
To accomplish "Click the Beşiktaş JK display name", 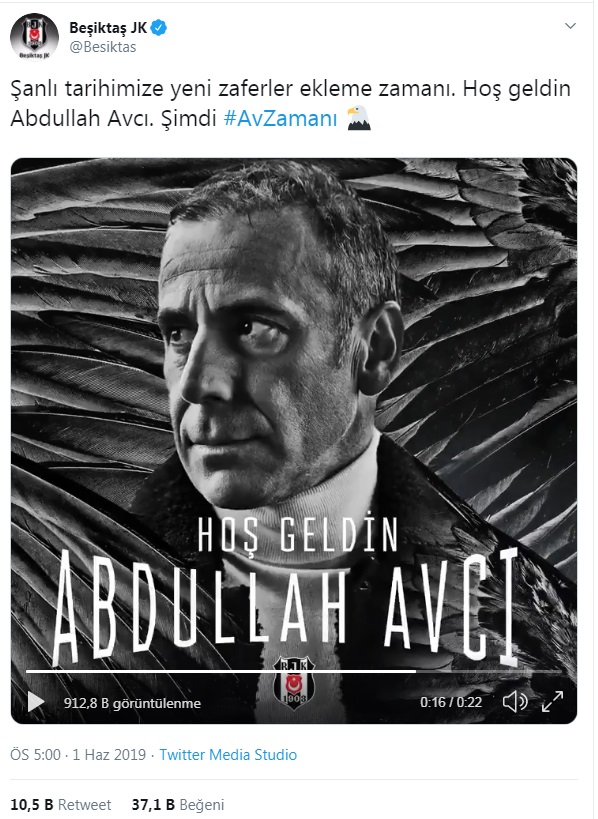I will [108, 28].
